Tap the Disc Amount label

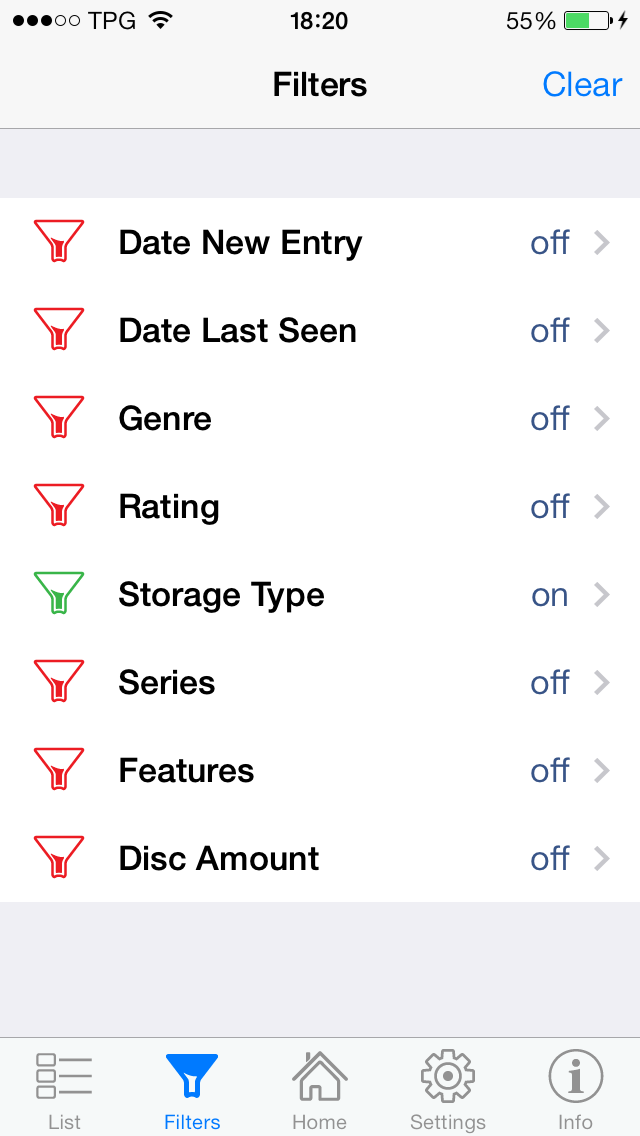click(x=219, y=858)
